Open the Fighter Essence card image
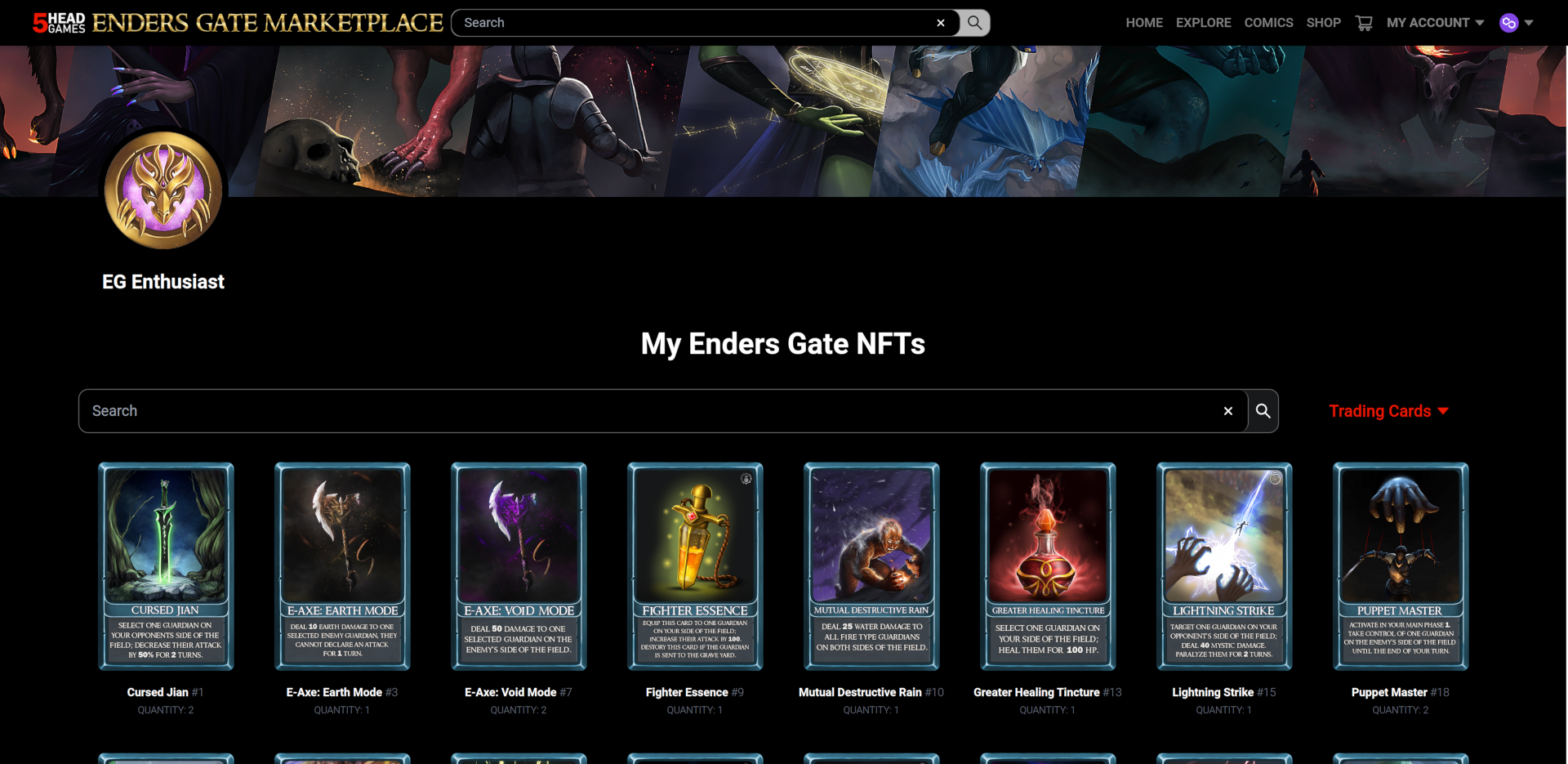Image resolution: width=1568 pixels, height=764 pixels. pos(695,566)
